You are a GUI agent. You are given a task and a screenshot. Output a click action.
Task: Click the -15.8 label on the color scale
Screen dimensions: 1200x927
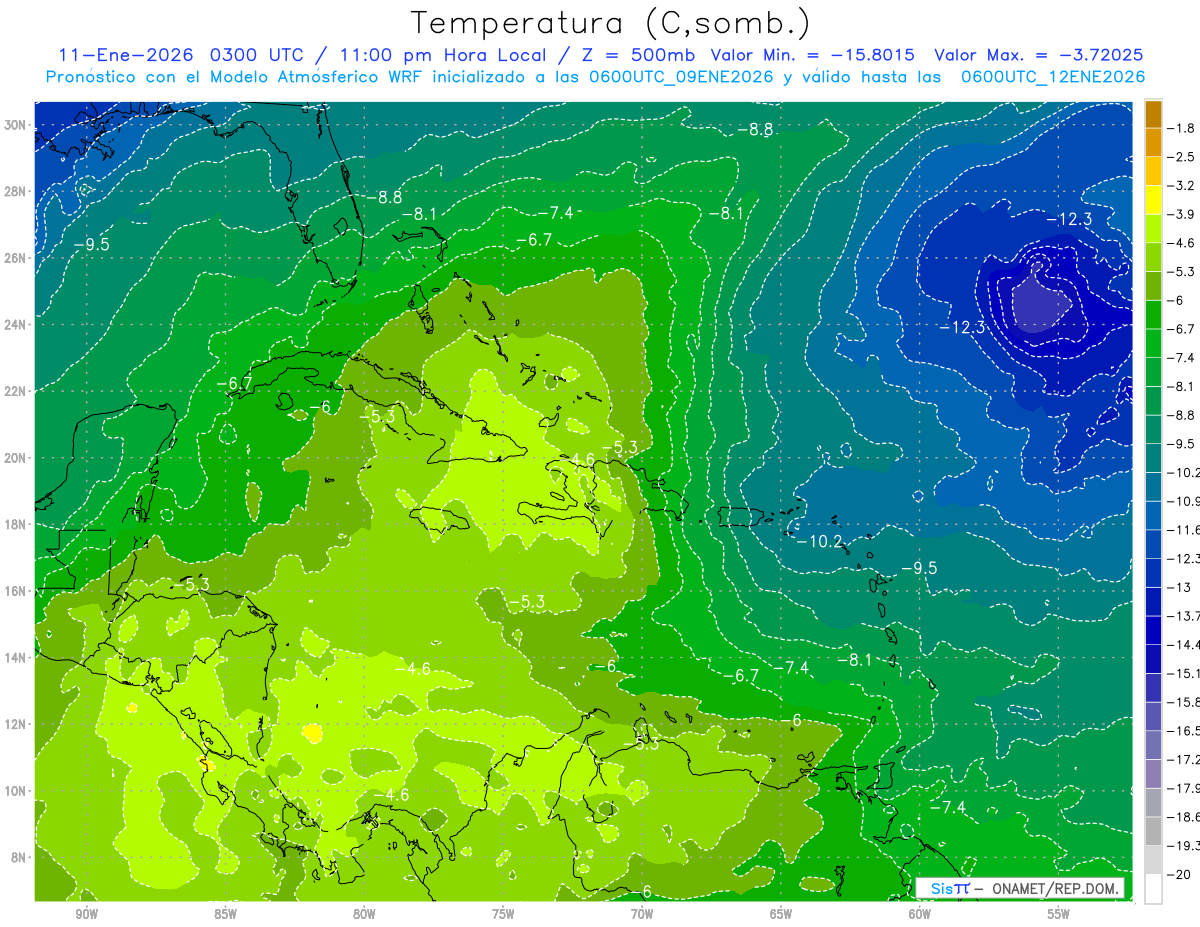coord(1183,702)
